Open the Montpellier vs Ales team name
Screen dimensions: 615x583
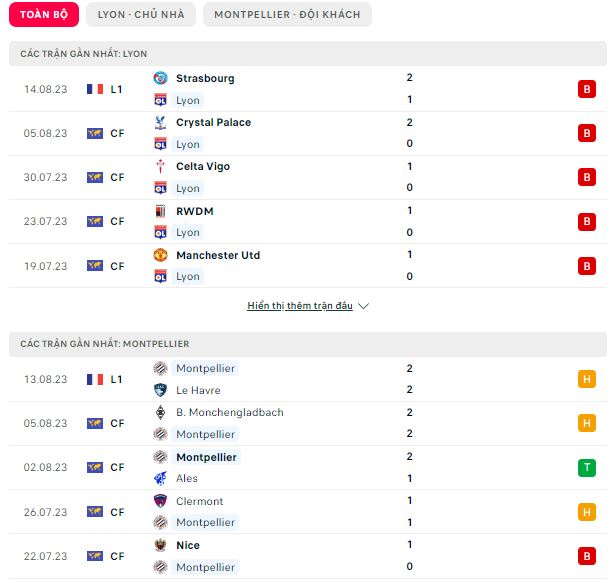206,457
